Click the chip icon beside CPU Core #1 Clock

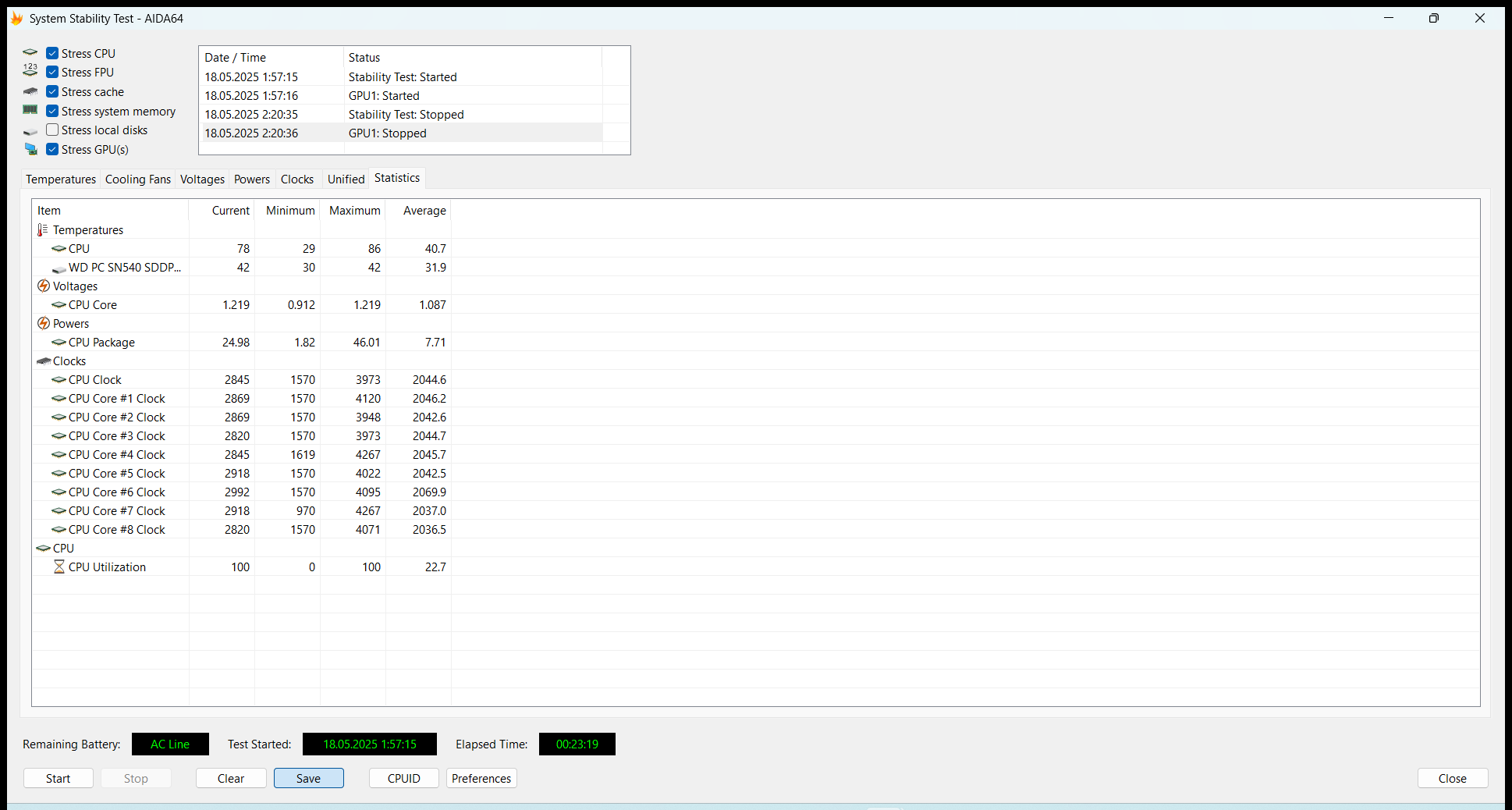[59, 399]
